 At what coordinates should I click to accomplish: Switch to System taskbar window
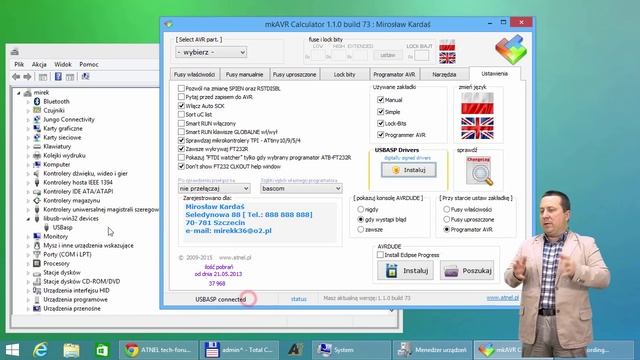coord(351,350)
